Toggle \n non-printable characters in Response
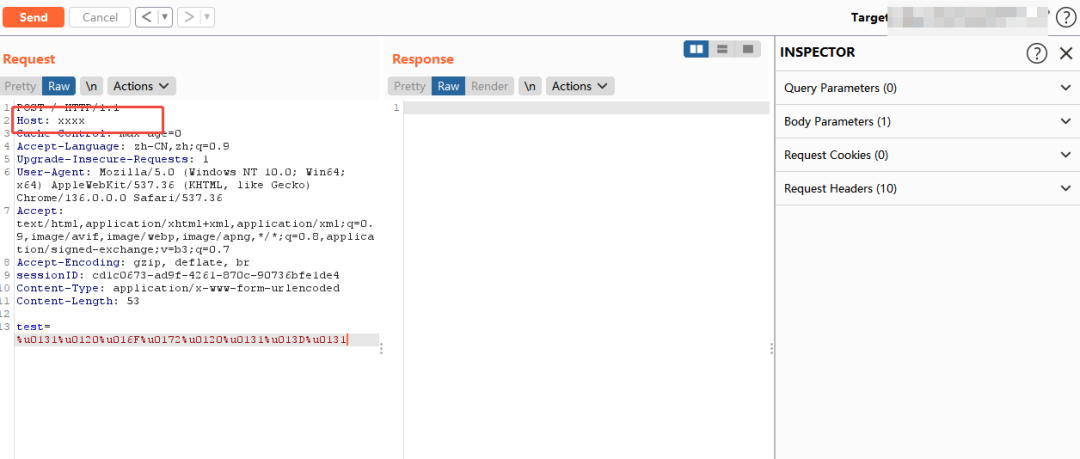 (x=530, y=86)
